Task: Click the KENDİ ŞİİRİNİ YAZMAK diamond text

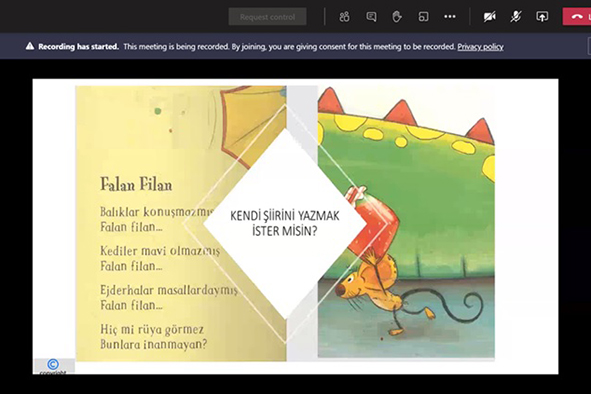Action: [285, 223]
